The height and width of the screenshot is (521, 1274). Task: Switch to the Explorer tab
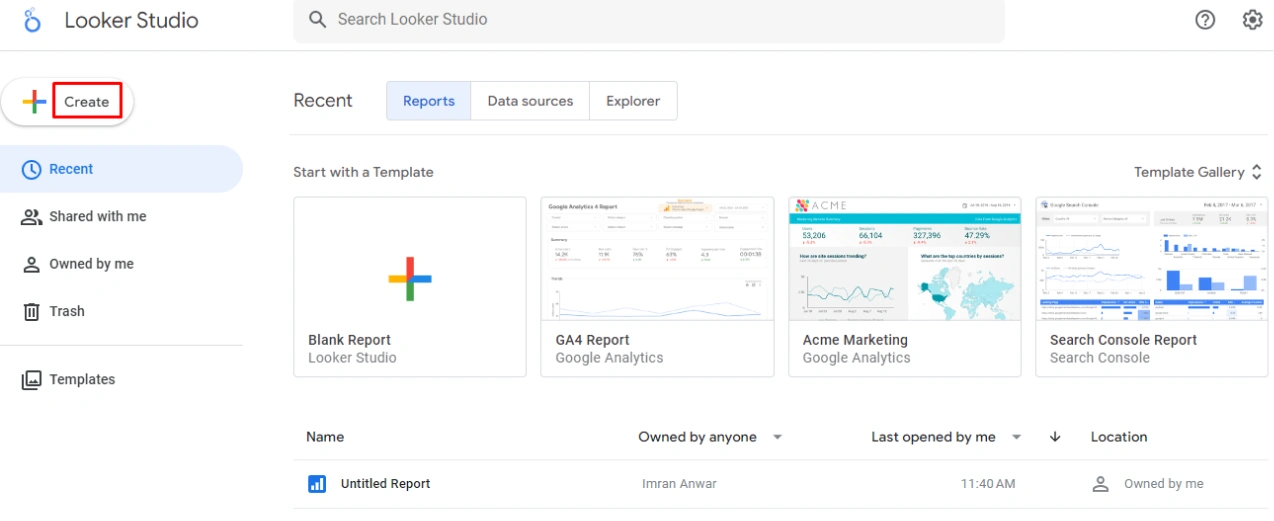coord(633,101)
